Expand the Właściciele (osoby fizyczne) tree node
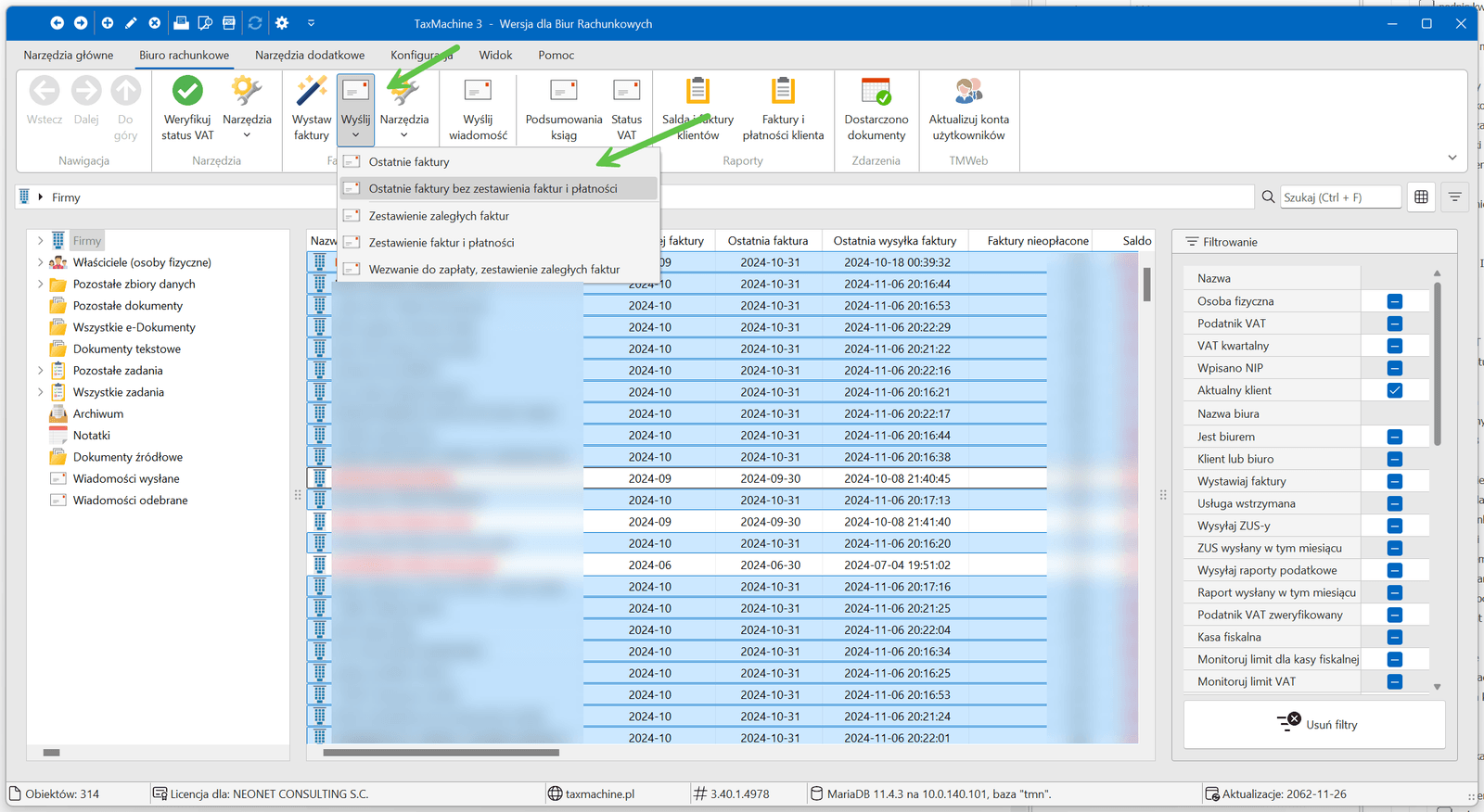 40,262
